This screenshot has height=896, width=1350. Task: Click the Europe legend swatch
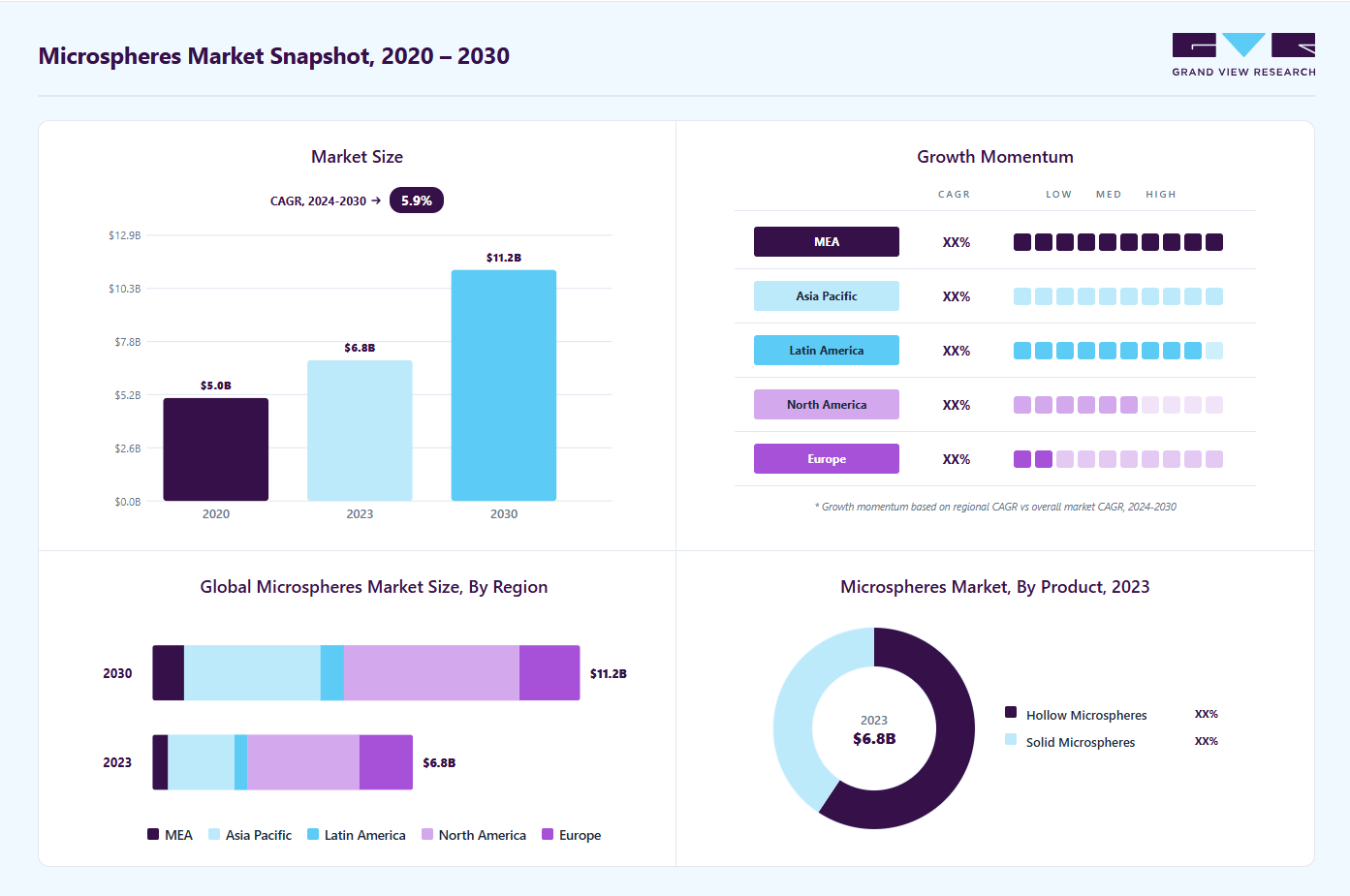[x=548, y=834]
